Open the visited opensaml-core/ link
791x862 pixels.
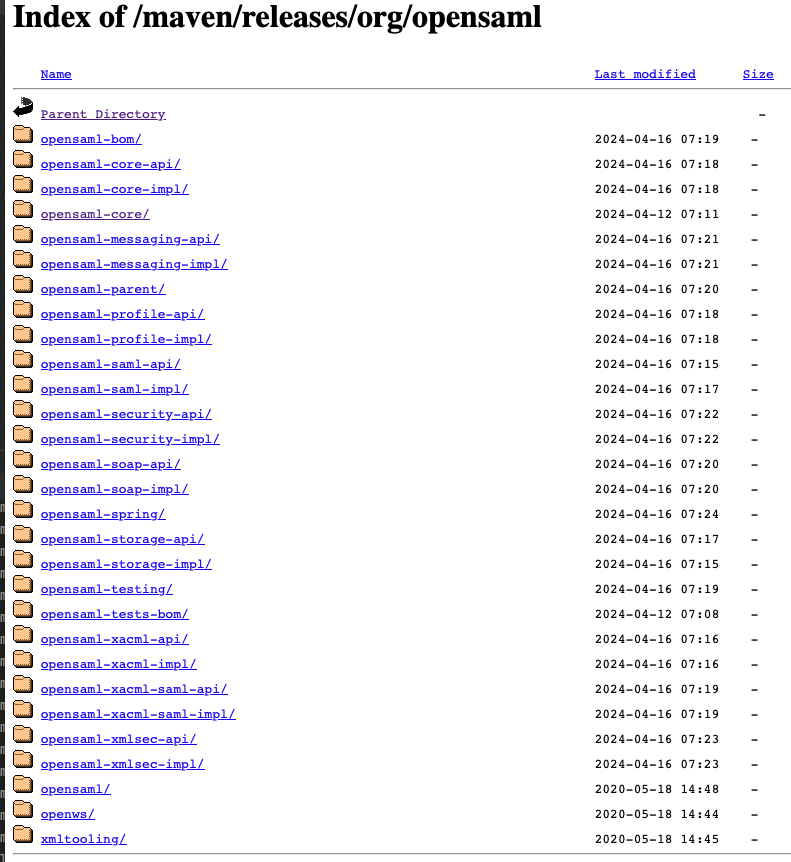click(x=95, y=214)
